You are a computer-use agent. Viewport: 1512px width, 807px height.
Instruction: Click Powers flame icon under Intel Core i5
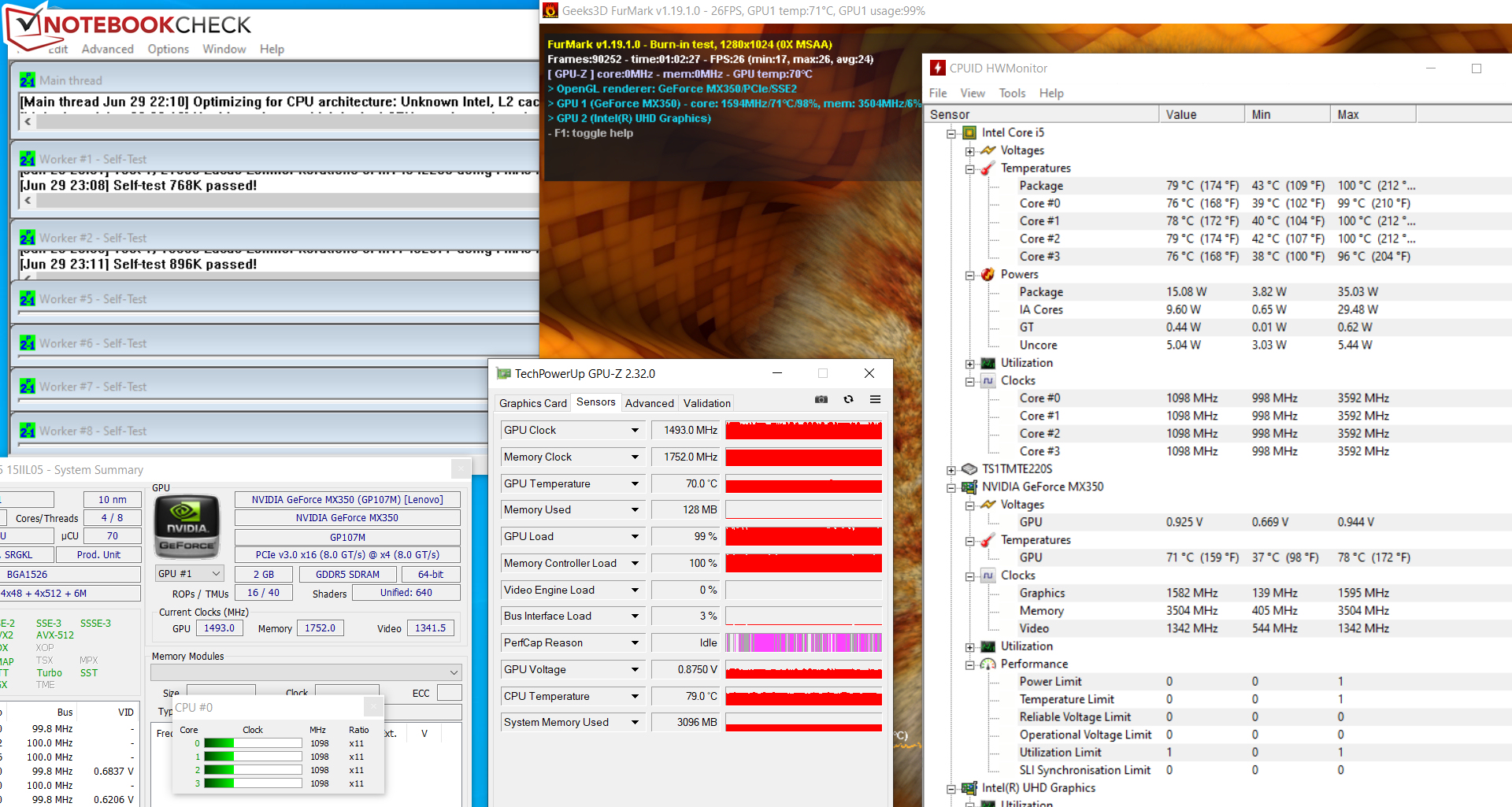pyautogui.click(x=988, y=274)
